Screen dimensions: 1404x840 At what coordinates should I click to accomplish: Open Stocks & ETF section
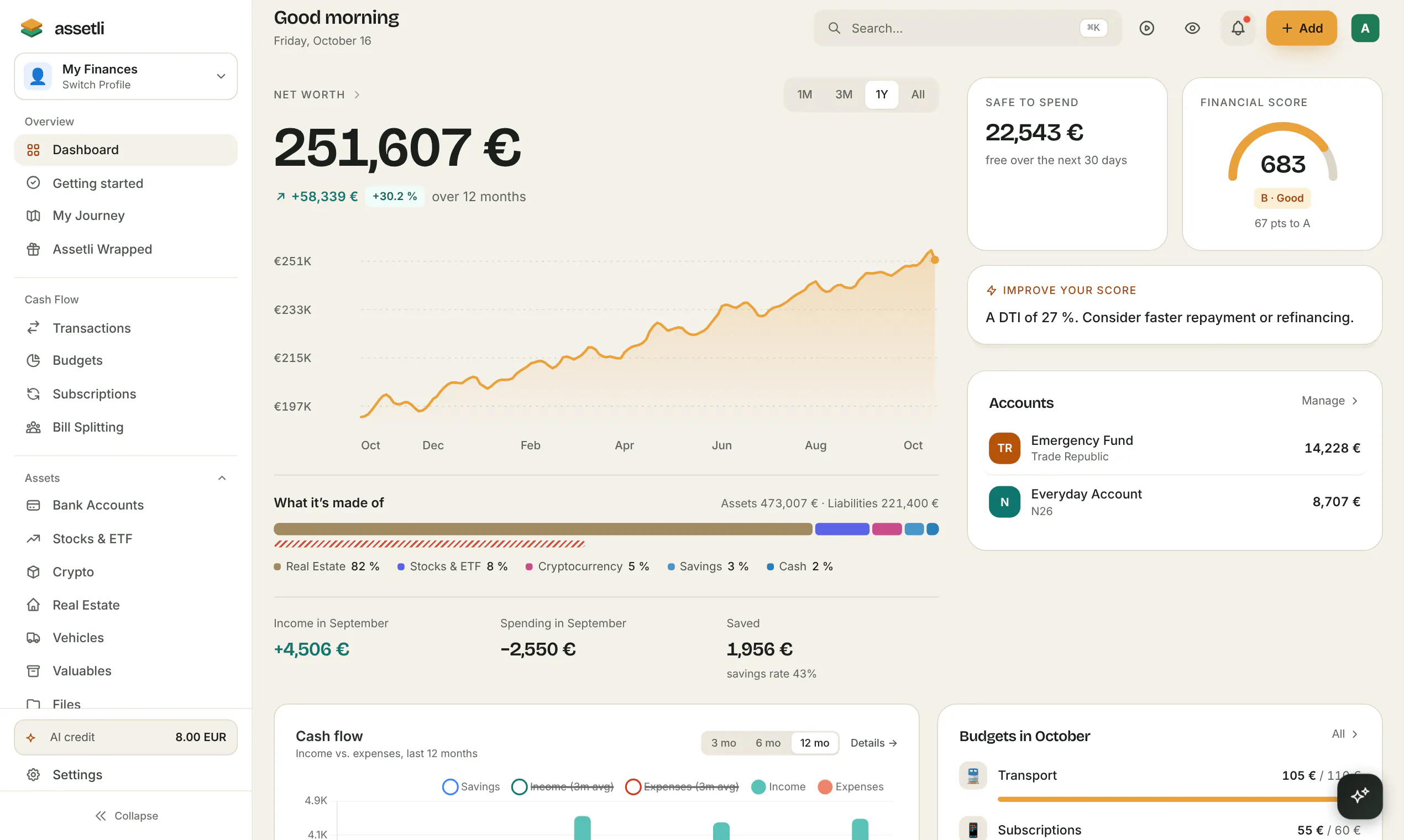[125, 538]
